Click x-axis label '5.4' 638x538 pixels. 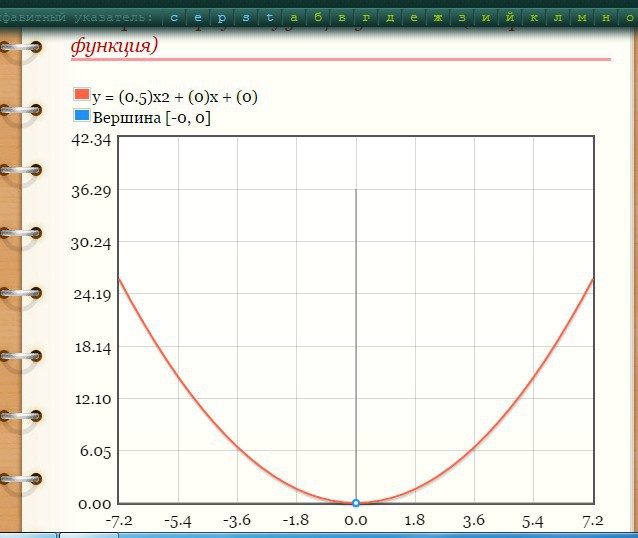[x=533, y=521]
